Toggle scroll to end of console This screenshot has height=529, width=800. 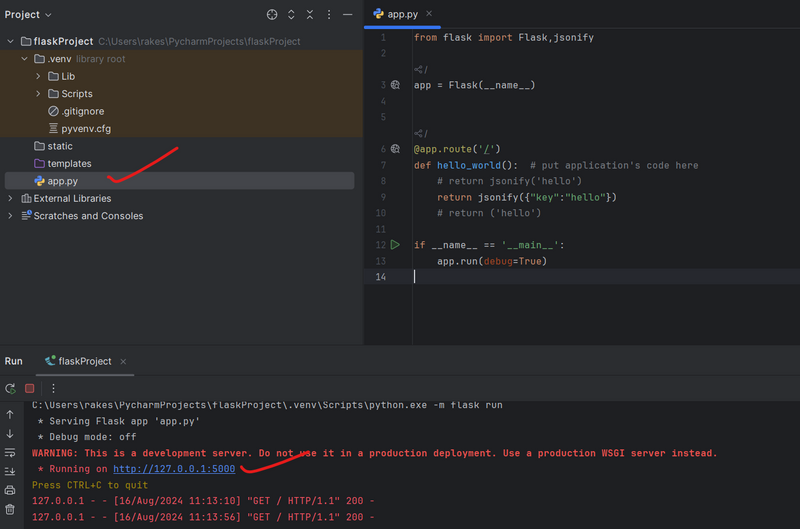[x=10, y=471]
